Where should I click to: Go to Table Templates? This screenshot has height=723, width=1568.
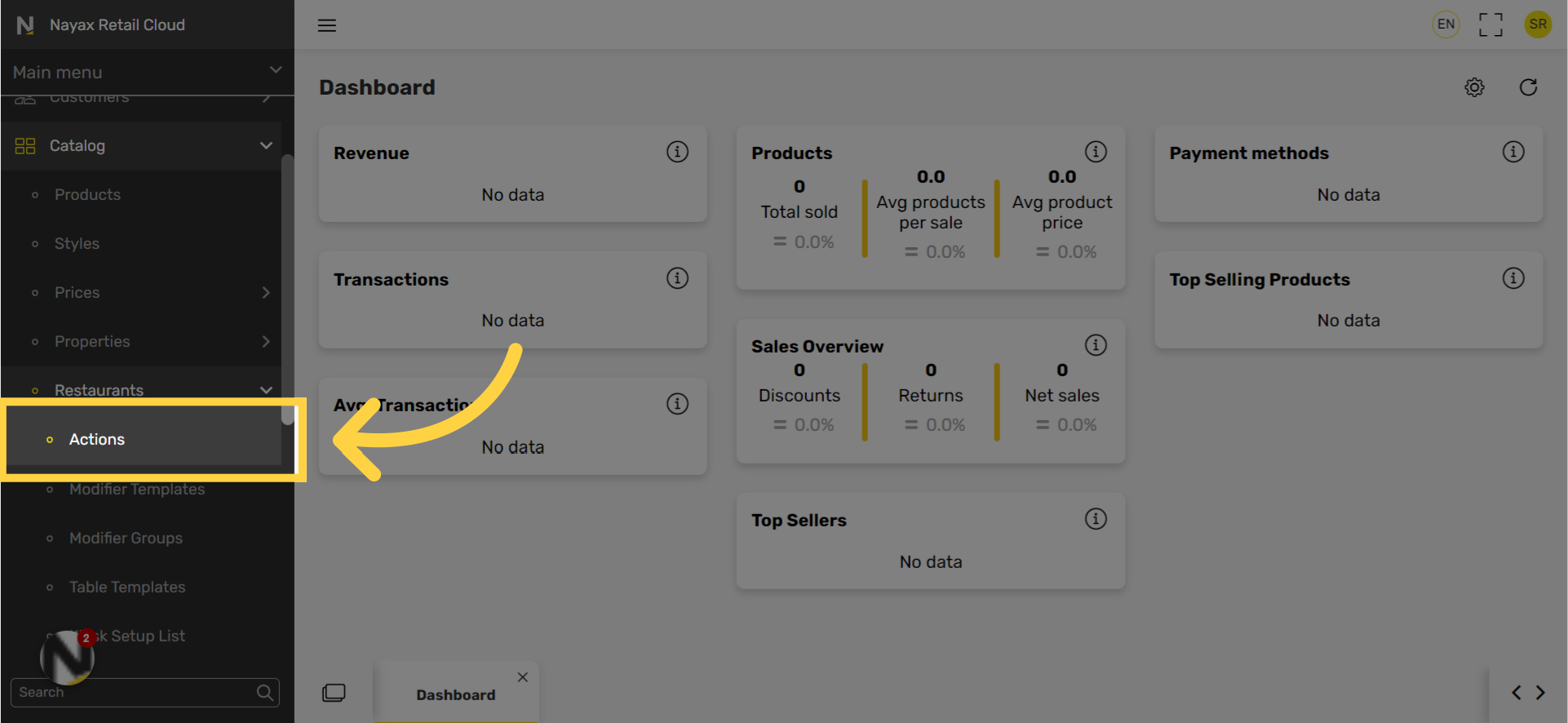click(x=127, y=588)
